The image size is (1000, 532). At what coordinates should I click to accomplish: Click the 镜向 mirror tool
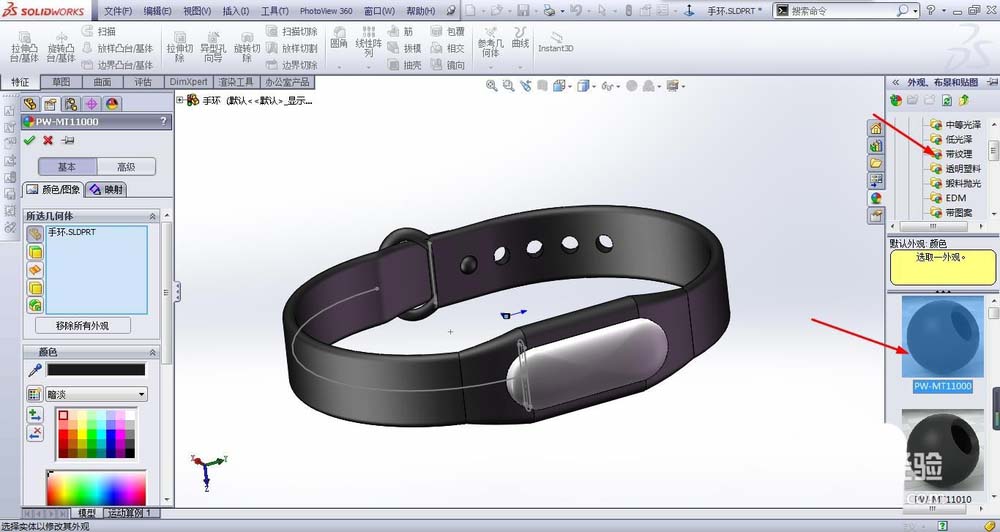pyautogui.click(x=448, y=64)
